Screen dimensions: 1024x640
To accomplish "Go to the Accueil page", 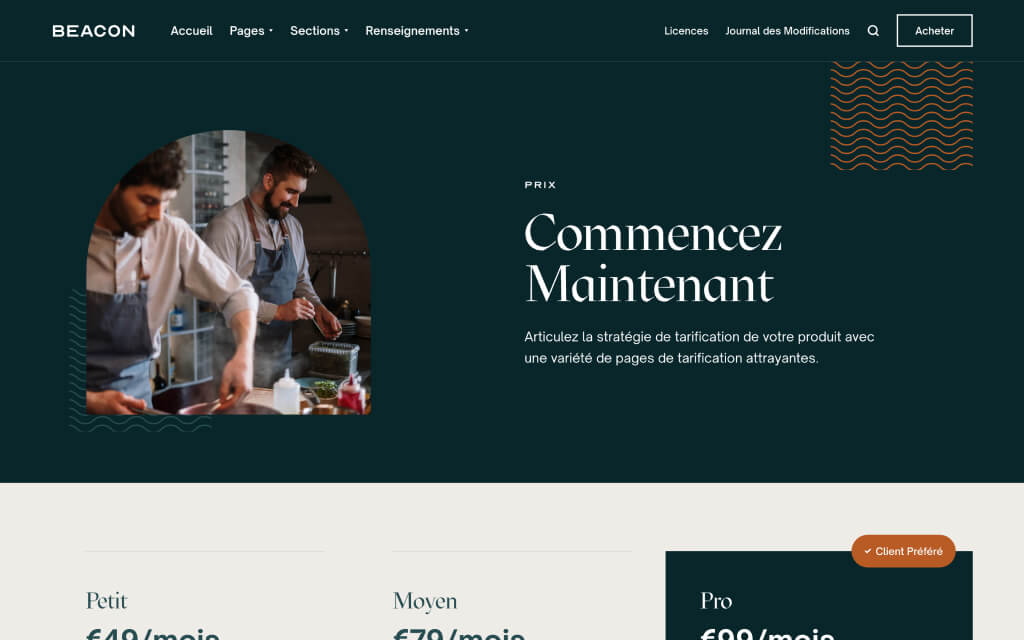I will point(191,31).
